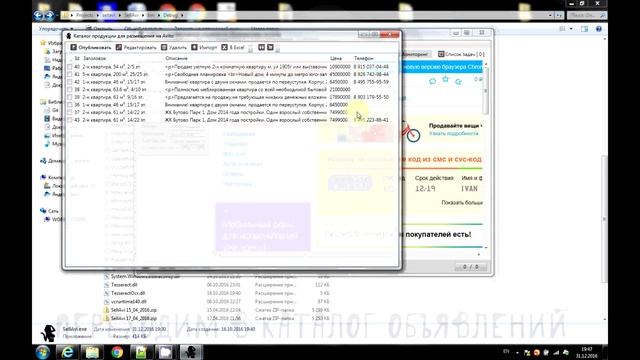Select title '2-к квартира, 63.6 м², 4/10 эт.'
This screenshot has height=360, width=640.
pos(115,89)
